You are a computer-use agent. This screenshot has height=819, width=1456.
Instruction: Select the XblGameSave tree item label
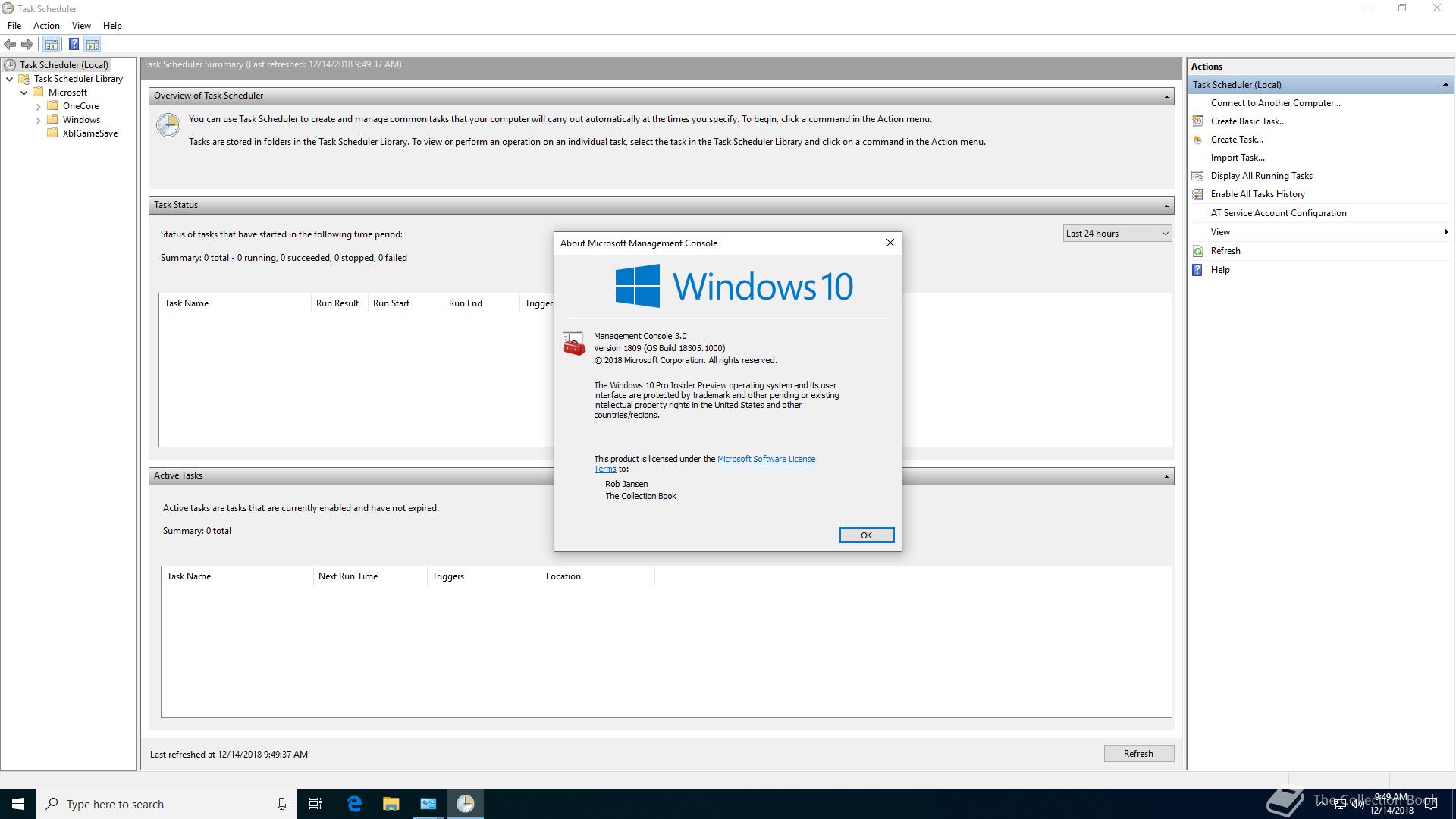[x=90, y=133]
